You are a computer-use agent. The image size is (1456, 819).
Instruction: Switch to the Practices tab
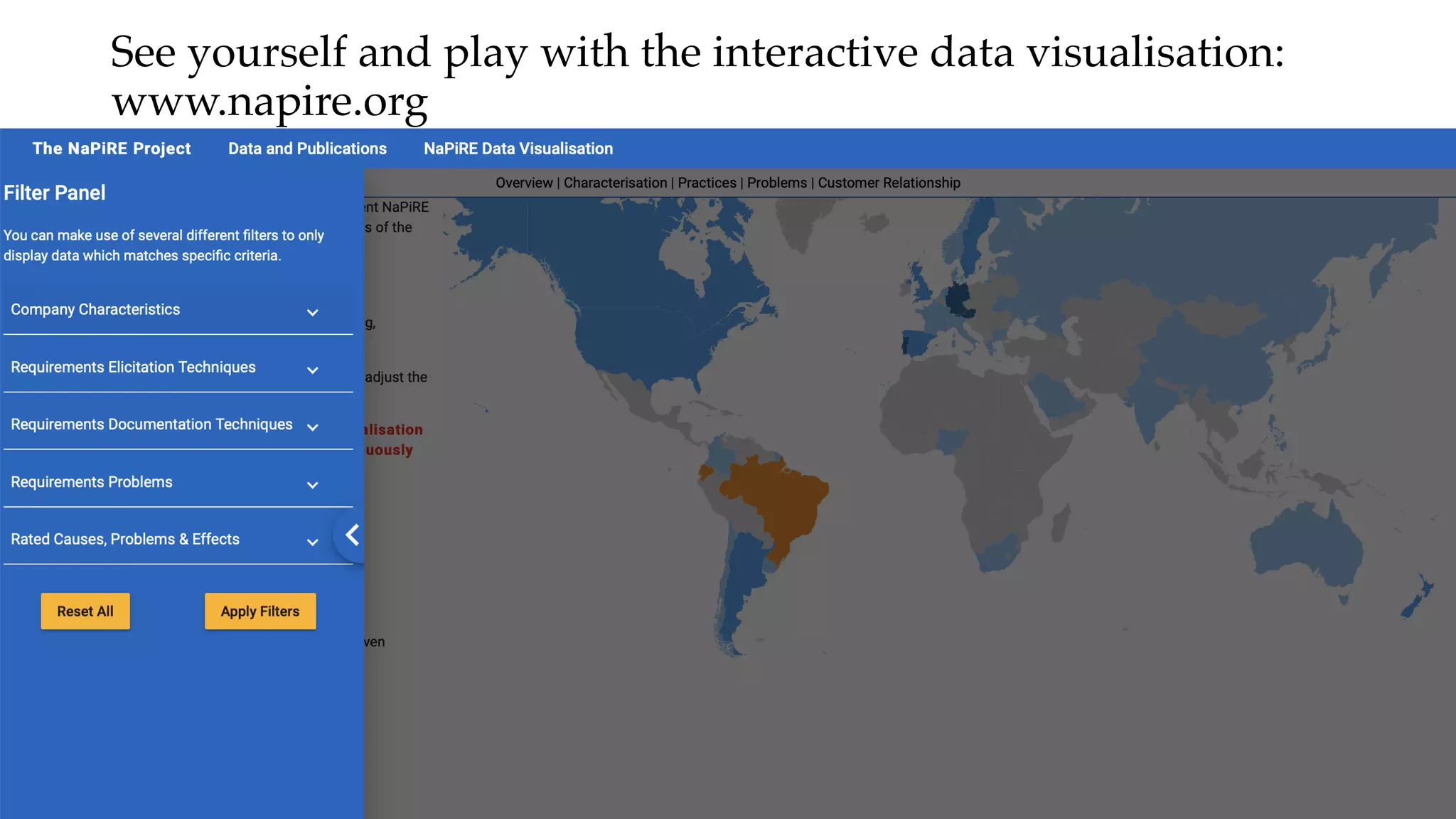[x=707, y=183]
